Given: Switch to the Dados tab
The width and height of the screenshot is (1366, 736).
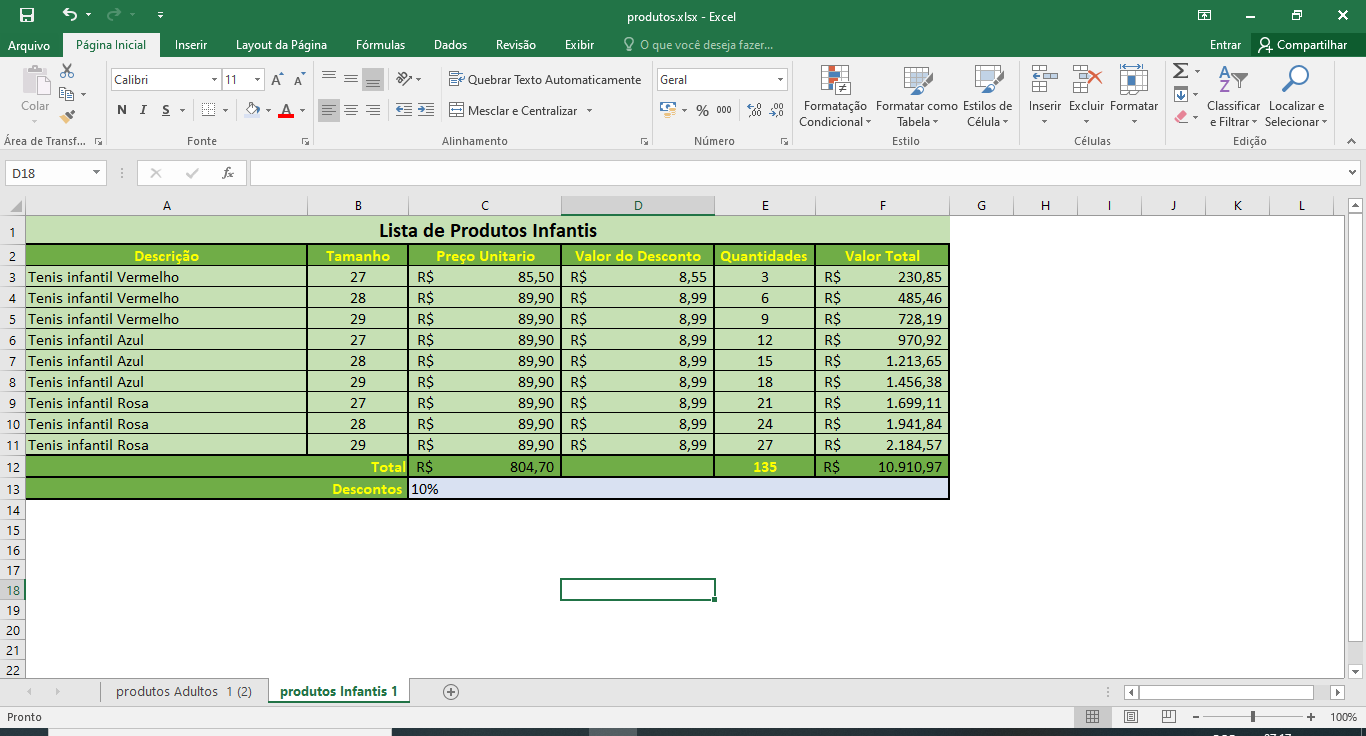Looking at the screenshot, I should (451, 45).
